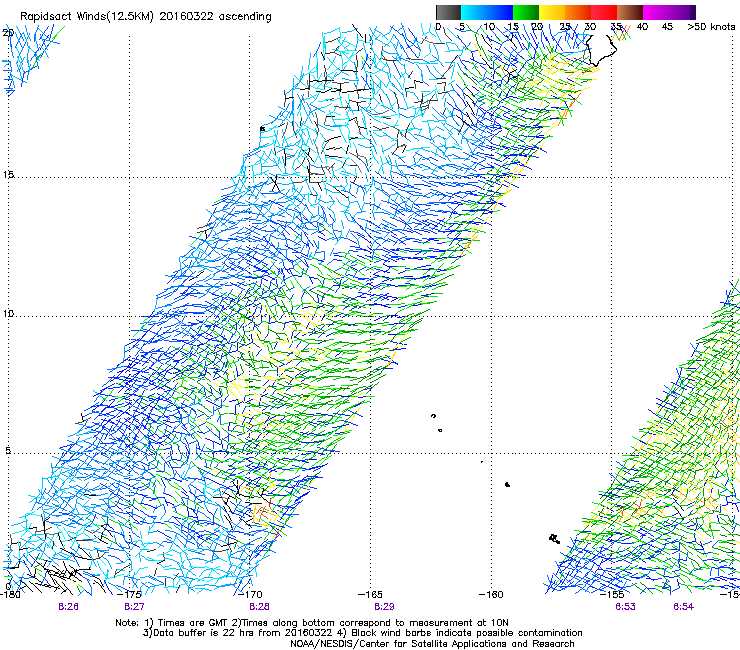Click the purple time label '8:29'

(384, 607)
